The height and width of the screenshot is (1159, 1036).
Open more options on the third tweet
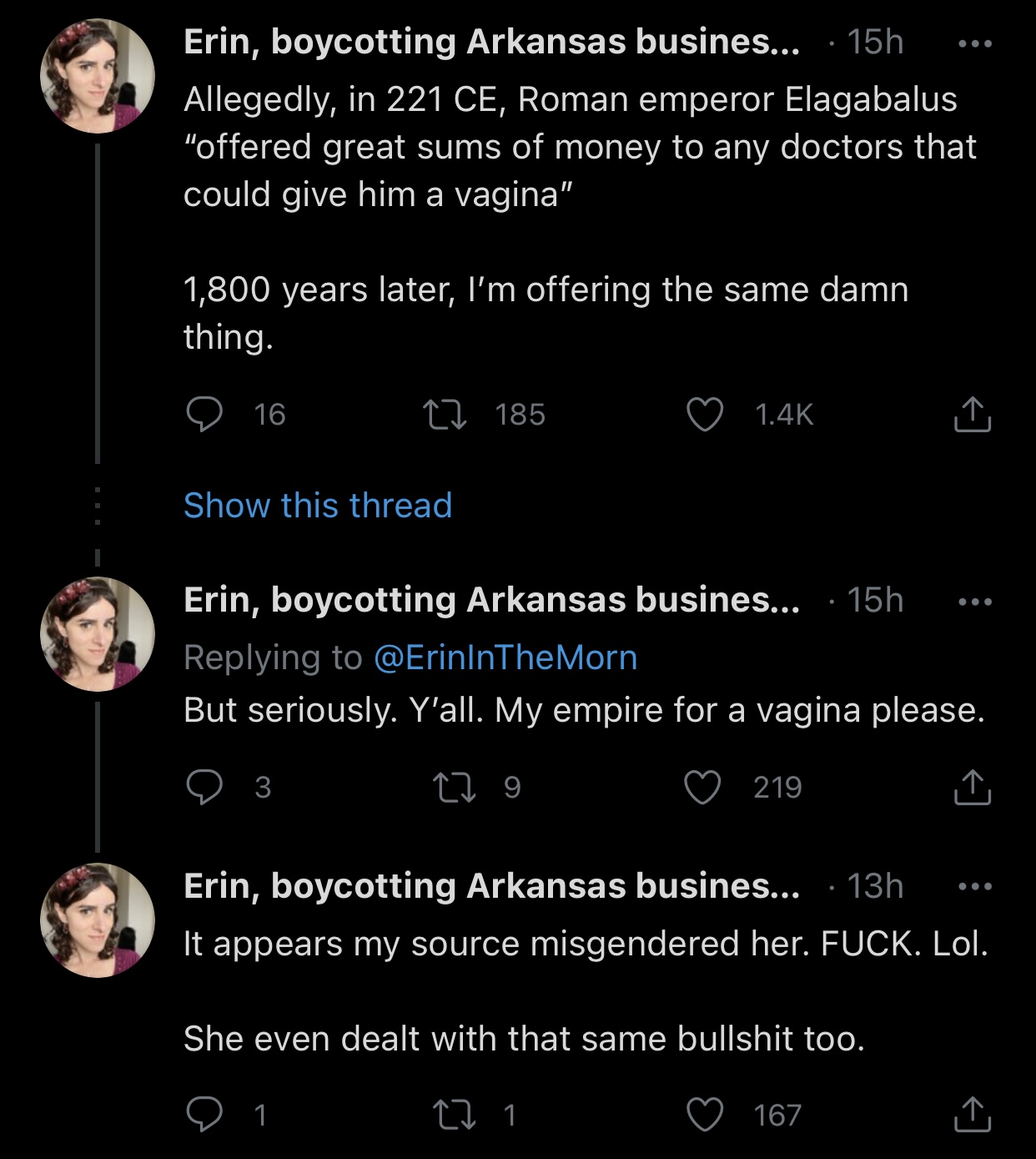pos(975,886)
